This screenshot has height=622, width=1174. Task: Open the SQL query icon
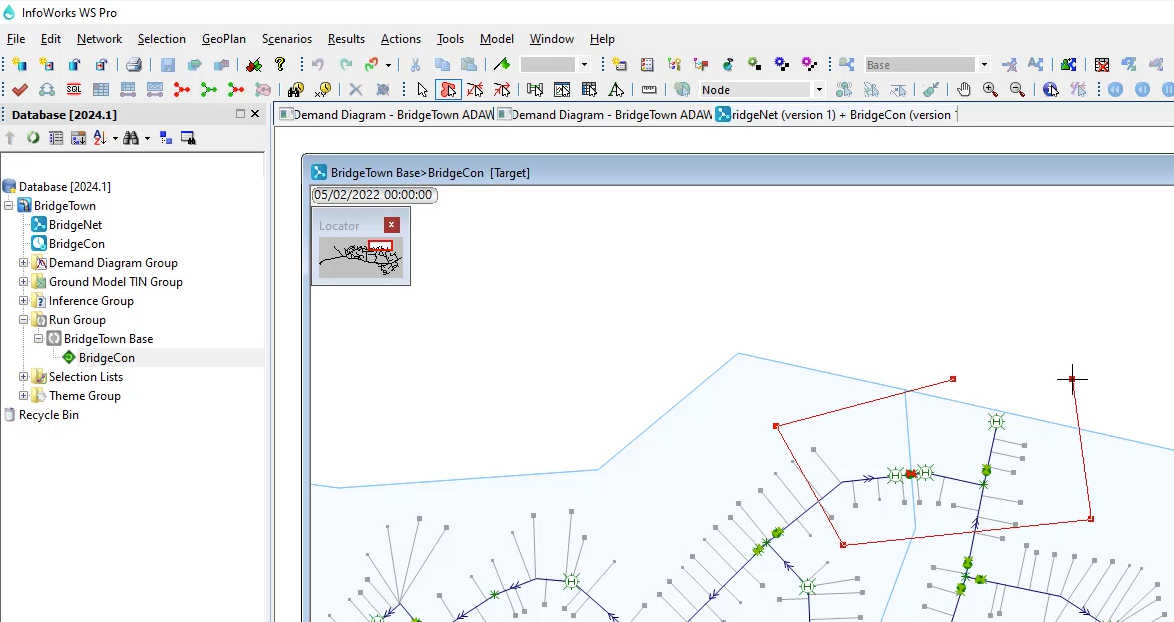click(x=73, y=90)
